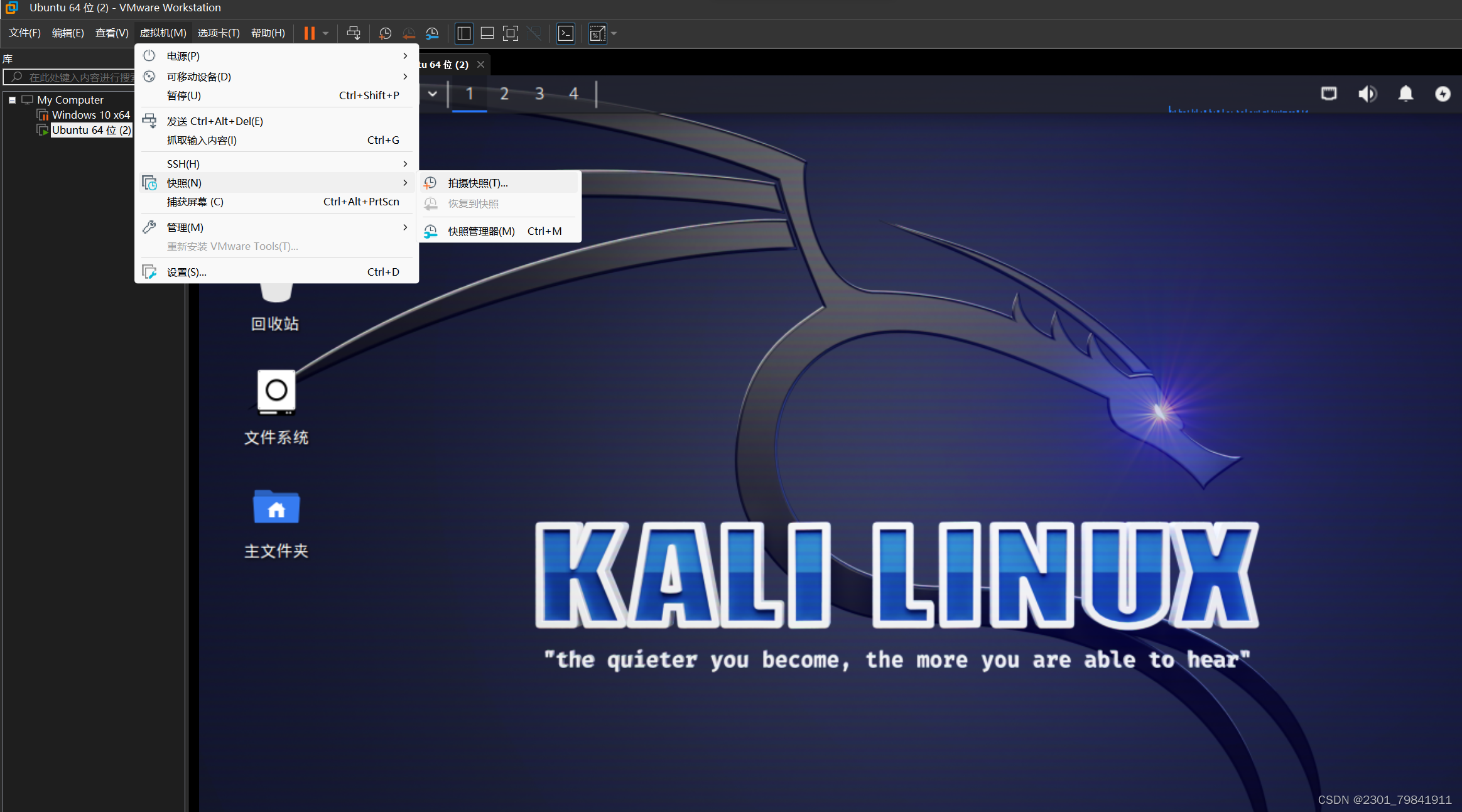This screenshot has width=1462, height=812.
Task: Open dropdown arrow beside stretch-guest icon
Action: [614, 33]
